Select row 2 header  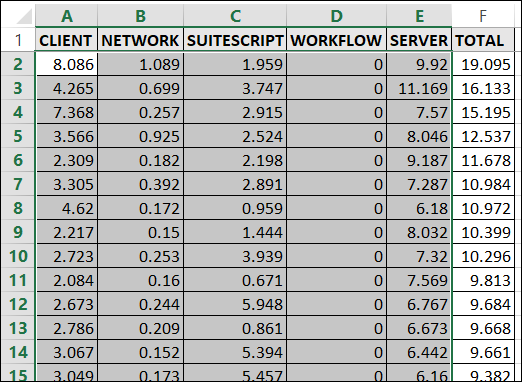click(18, 64)
